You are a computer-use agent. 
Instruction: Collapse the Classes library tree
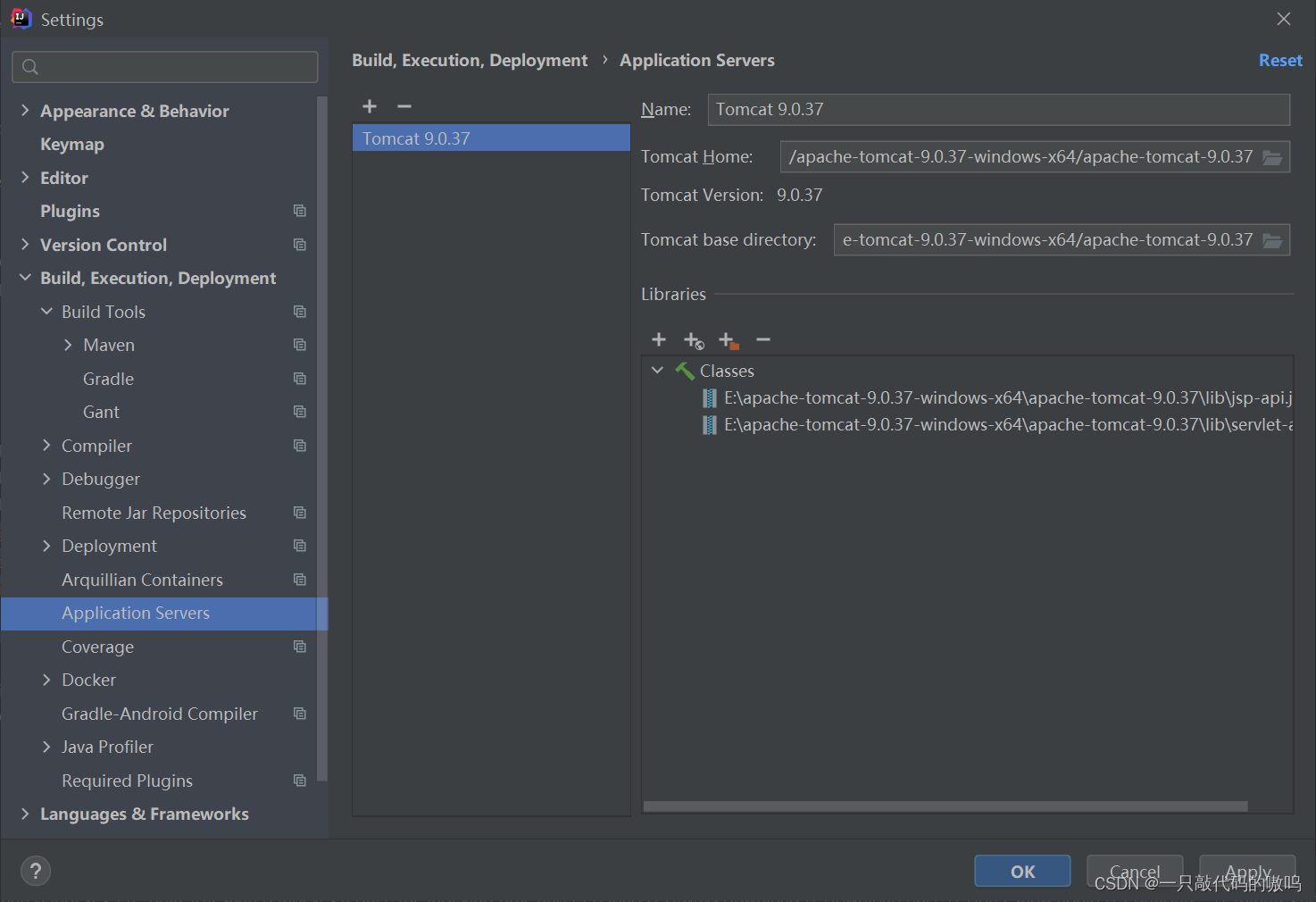pyautogui.click(x=657, y=371)
